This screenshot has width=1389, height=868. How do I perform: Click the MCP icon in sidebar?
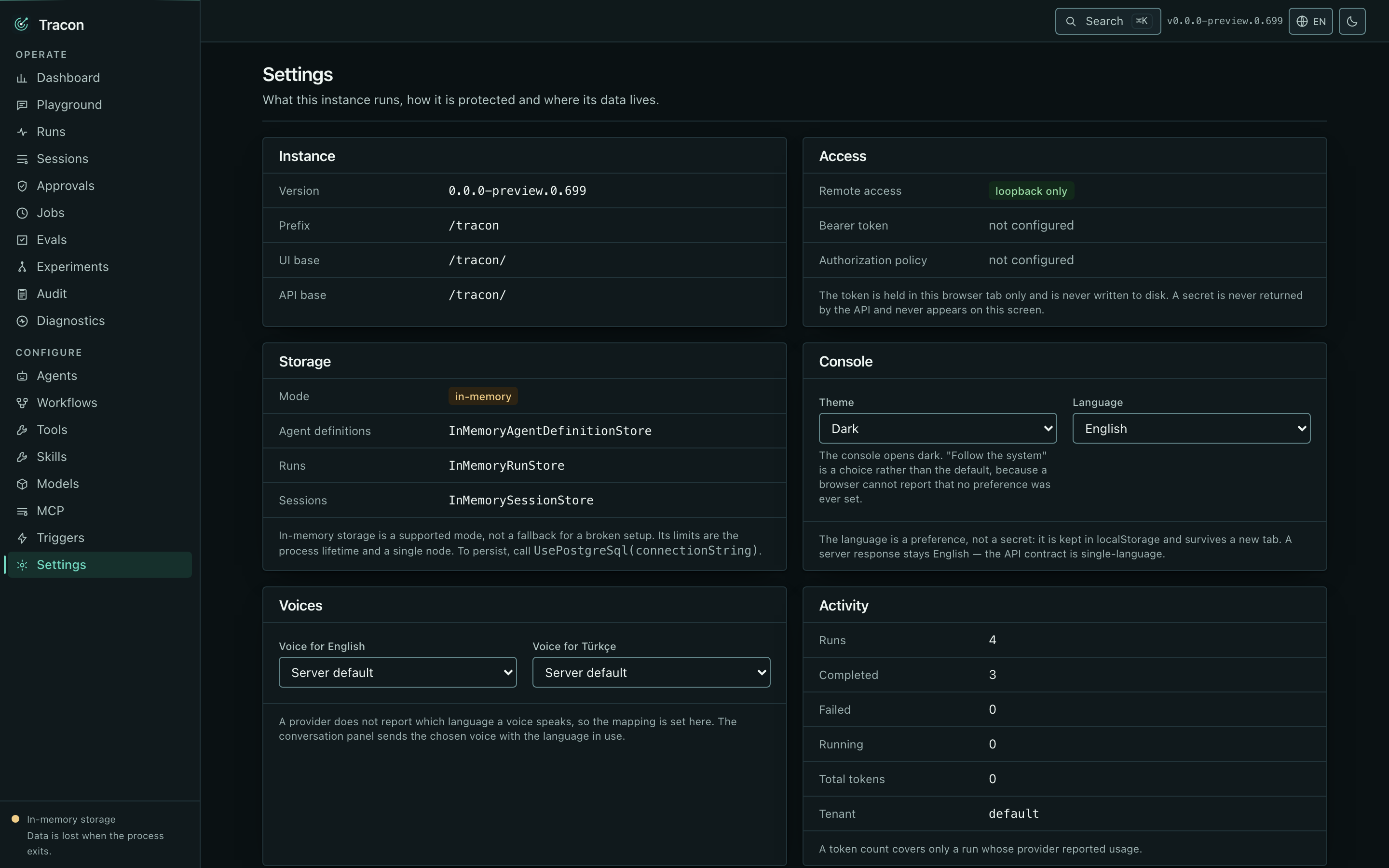point(22,511)
